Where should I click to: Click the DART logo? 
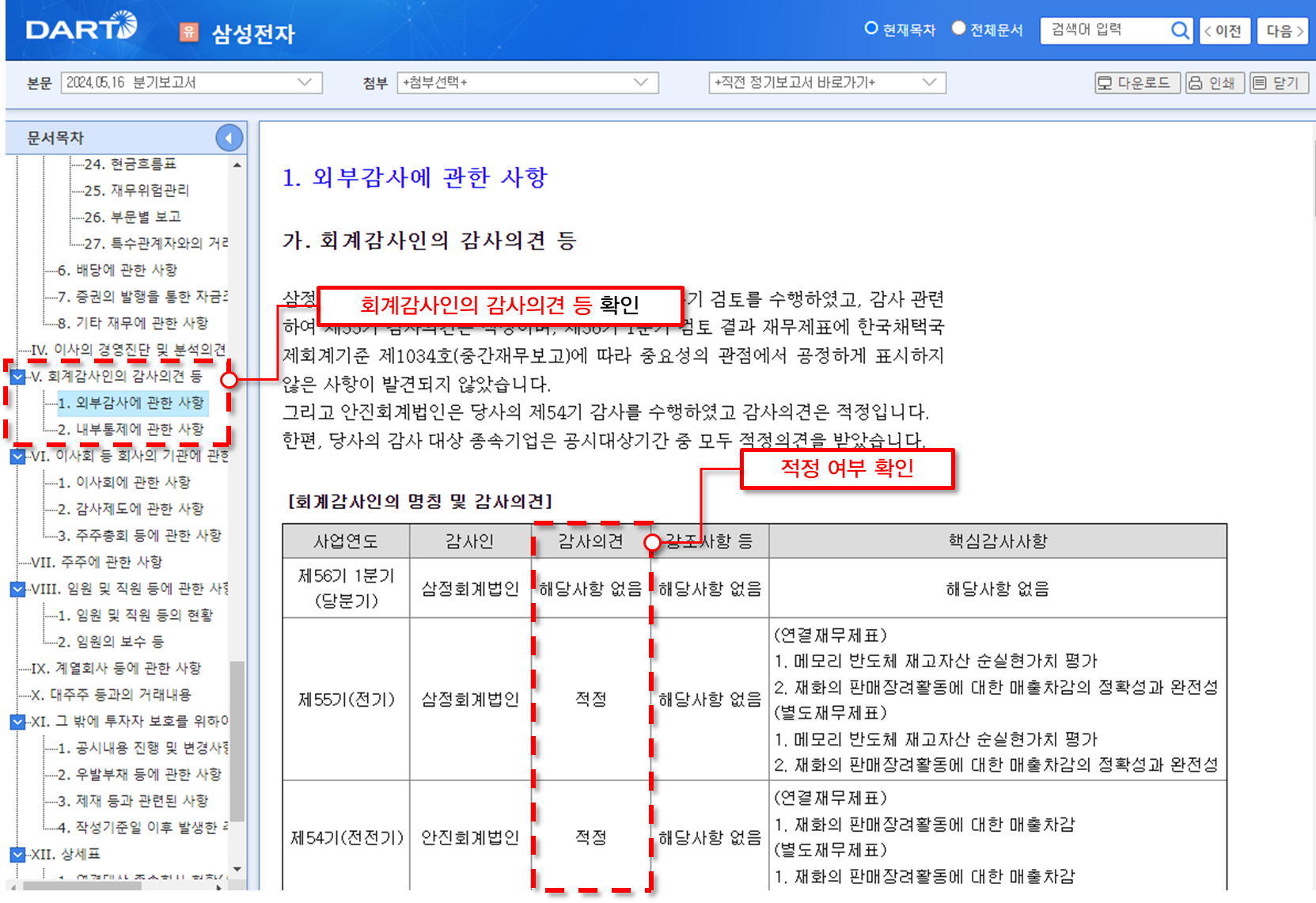(82, 28)
